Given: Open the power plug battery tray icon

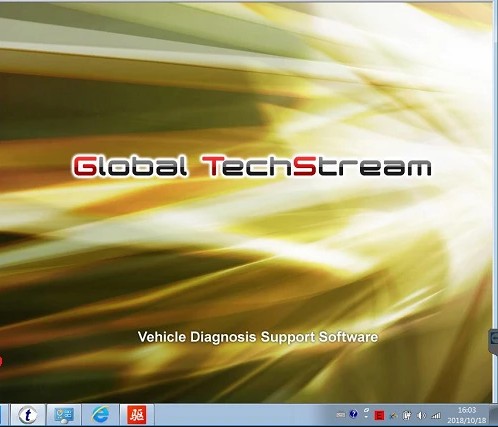Looking at the screenshot, I should [x=407, y=415].
